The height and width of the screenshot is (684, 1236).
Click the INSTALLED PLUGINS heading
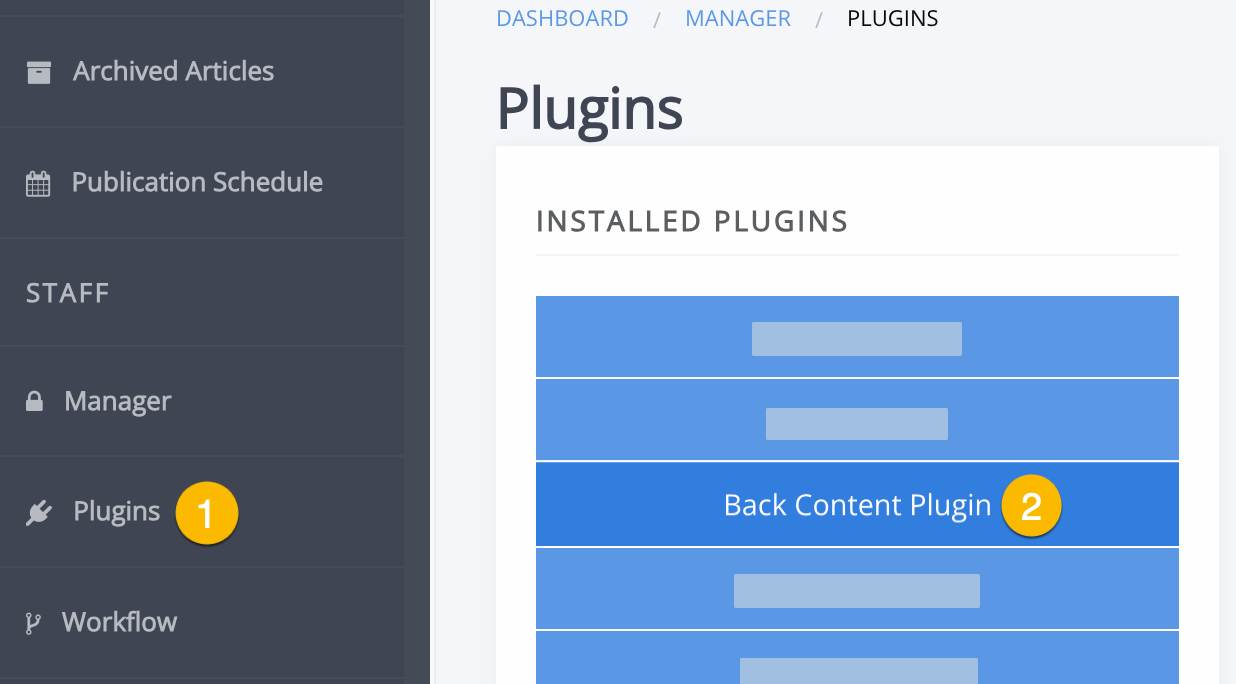pyautogui.click(x=692, y=221)
